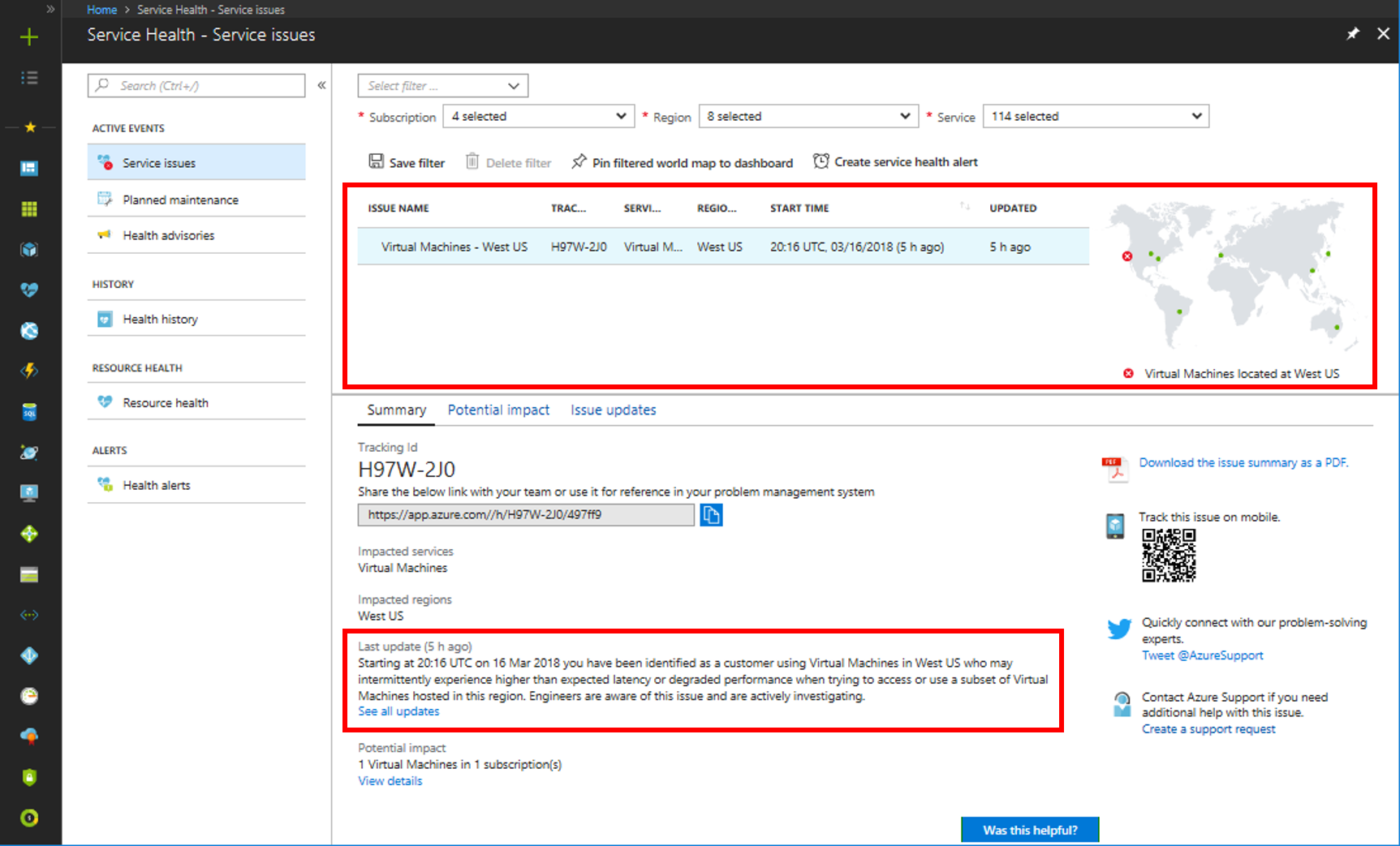Click the Issue Name column header
This screenshot has height=846, width=1400.
click(398, 208)
